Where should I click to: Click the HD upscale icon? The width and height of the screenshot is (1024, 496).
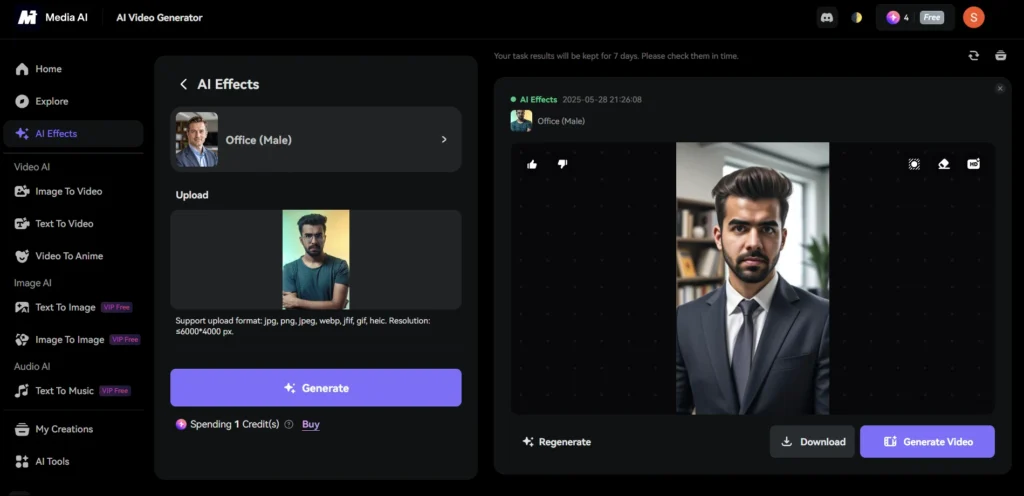pos(973,164)
